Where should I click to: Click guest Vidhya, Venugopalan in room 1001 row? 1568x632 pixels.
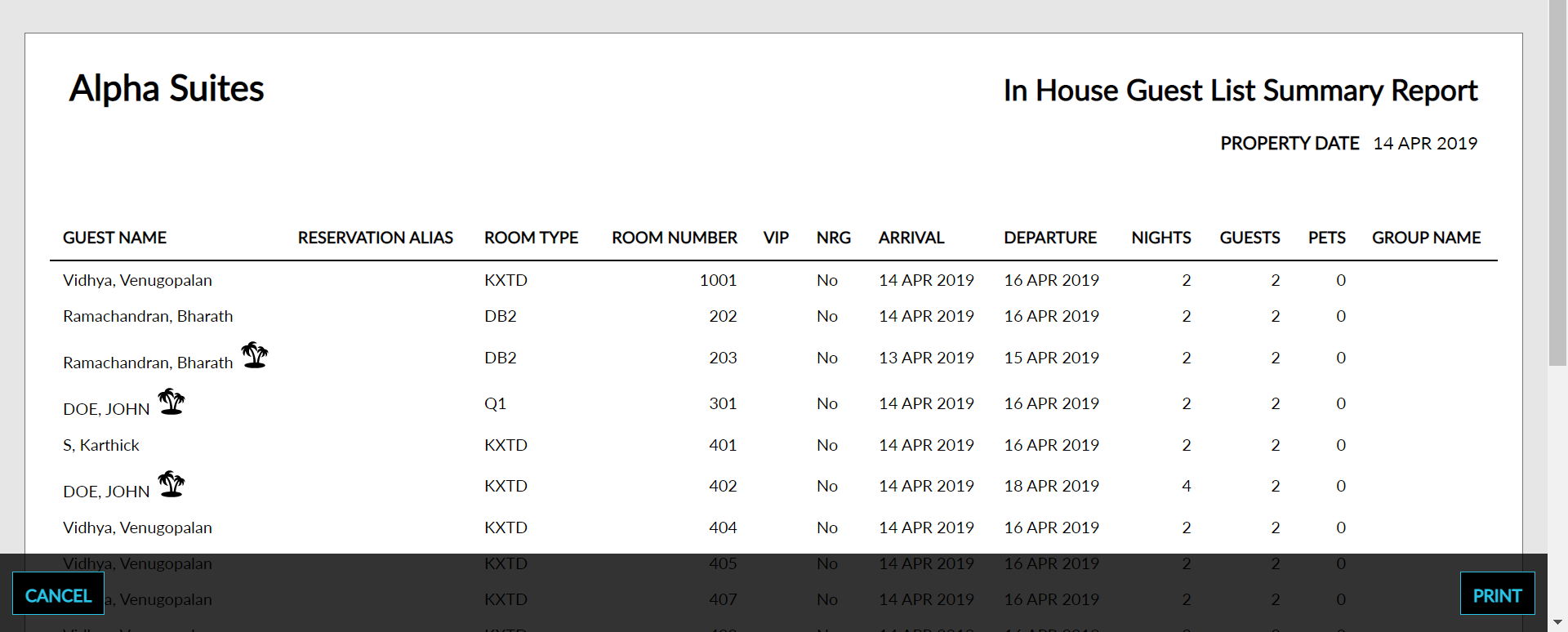(137, 280)
